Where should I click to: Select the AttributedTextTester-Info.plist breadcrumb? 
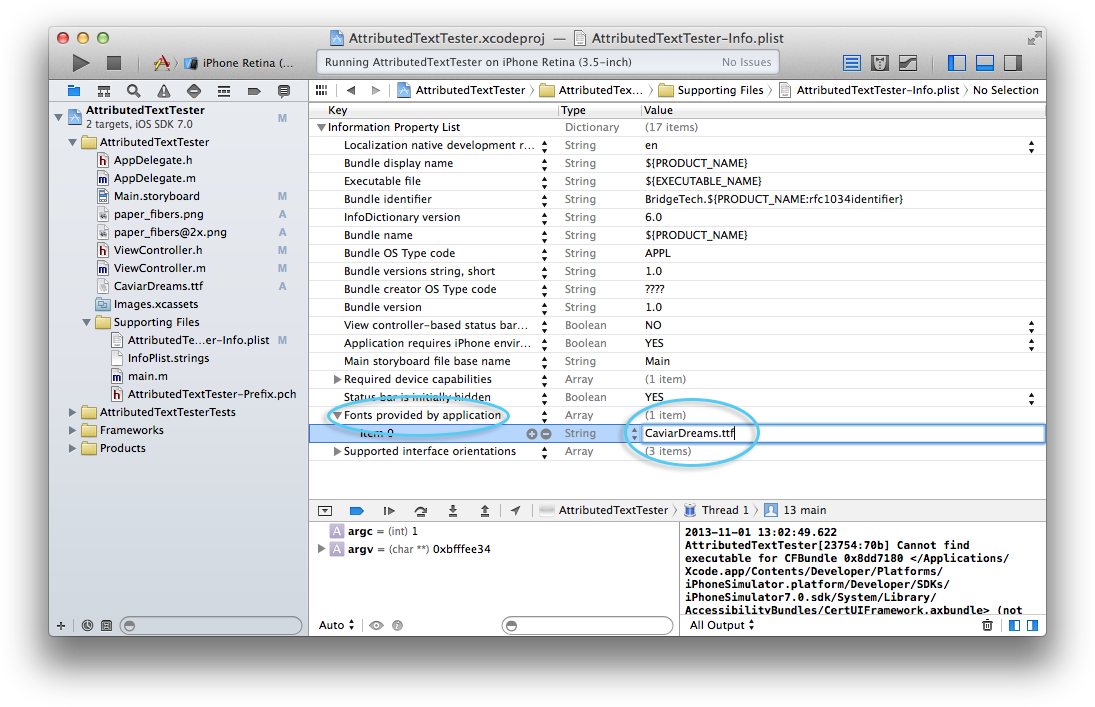coord(869,90)
